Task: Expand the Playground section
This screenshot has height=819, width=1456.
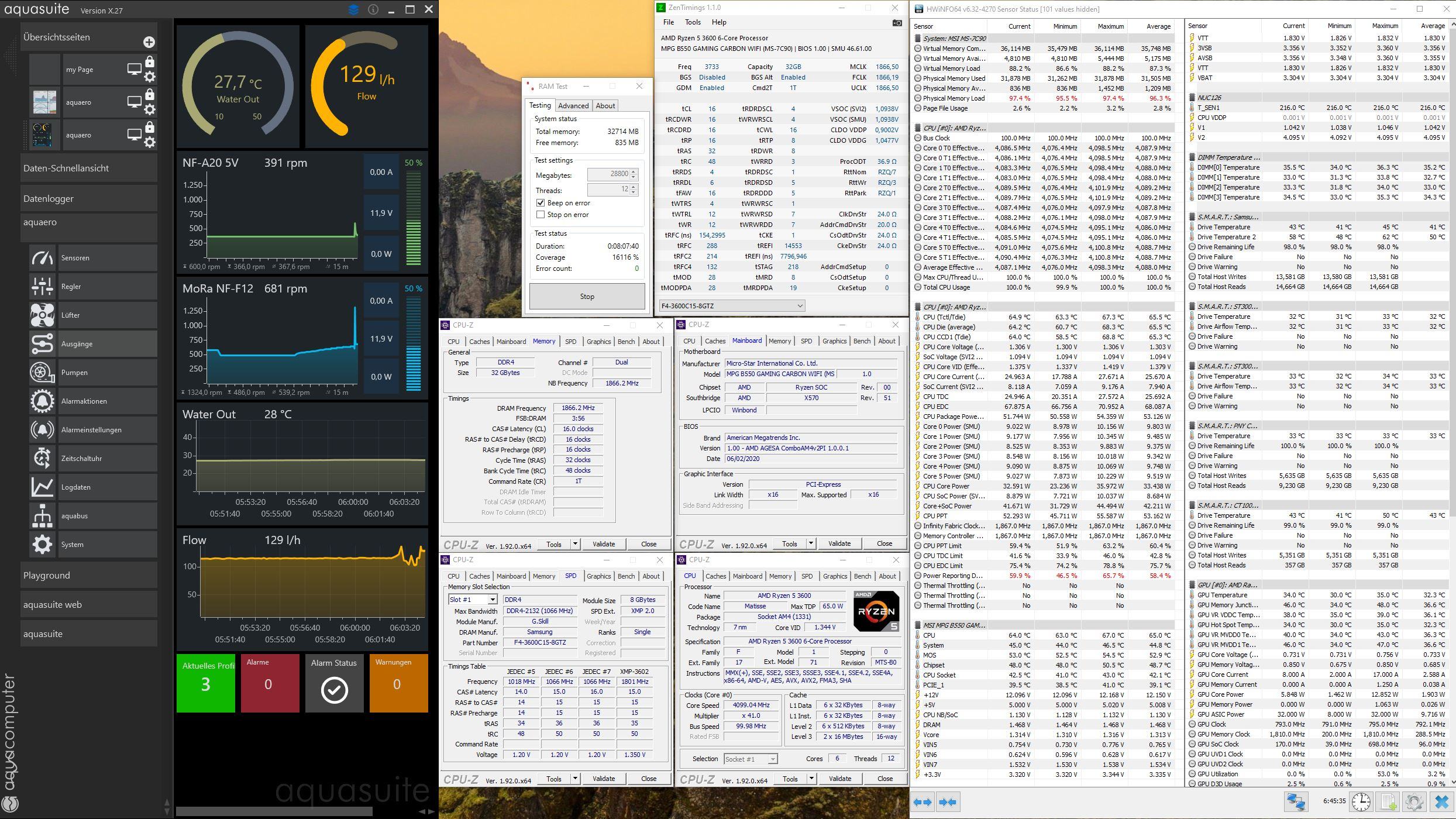Action: coord(89,576)
